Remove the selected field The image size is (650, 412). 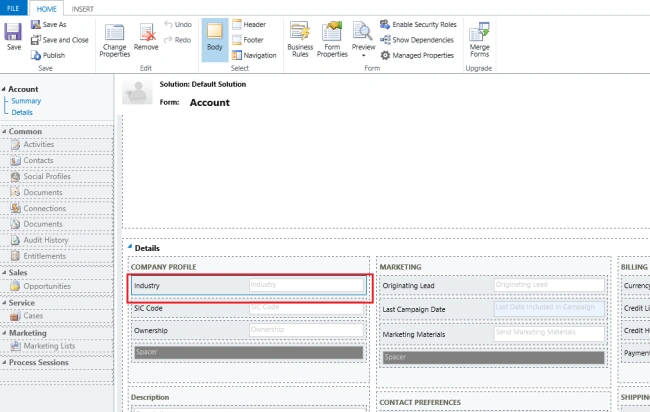point(146,36)
